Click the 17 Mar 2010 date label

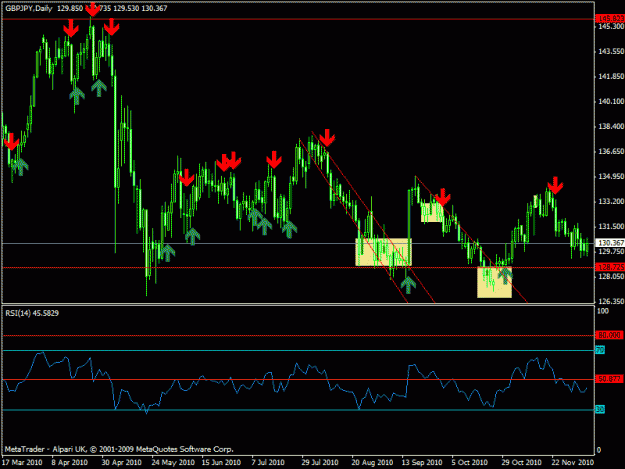22,463
